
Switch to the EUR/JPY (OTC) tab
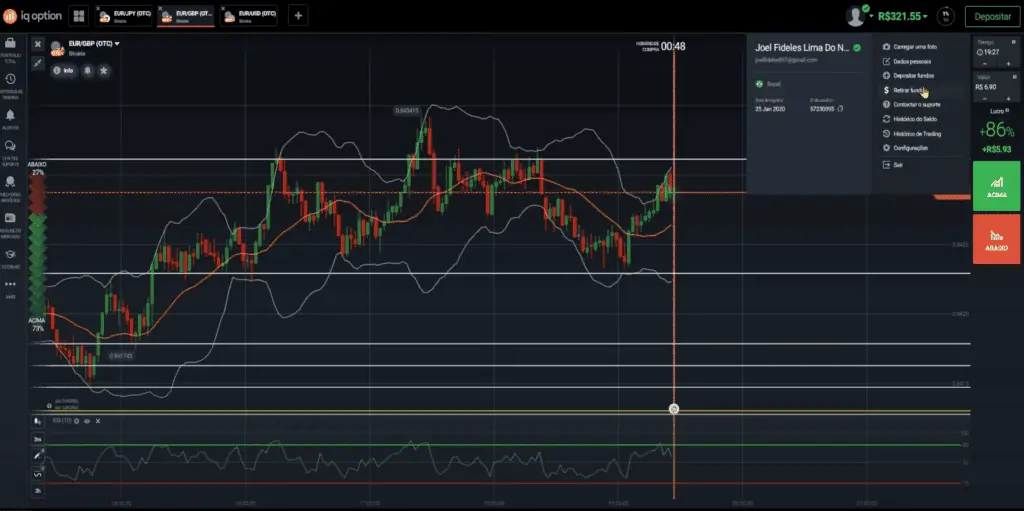124,16
